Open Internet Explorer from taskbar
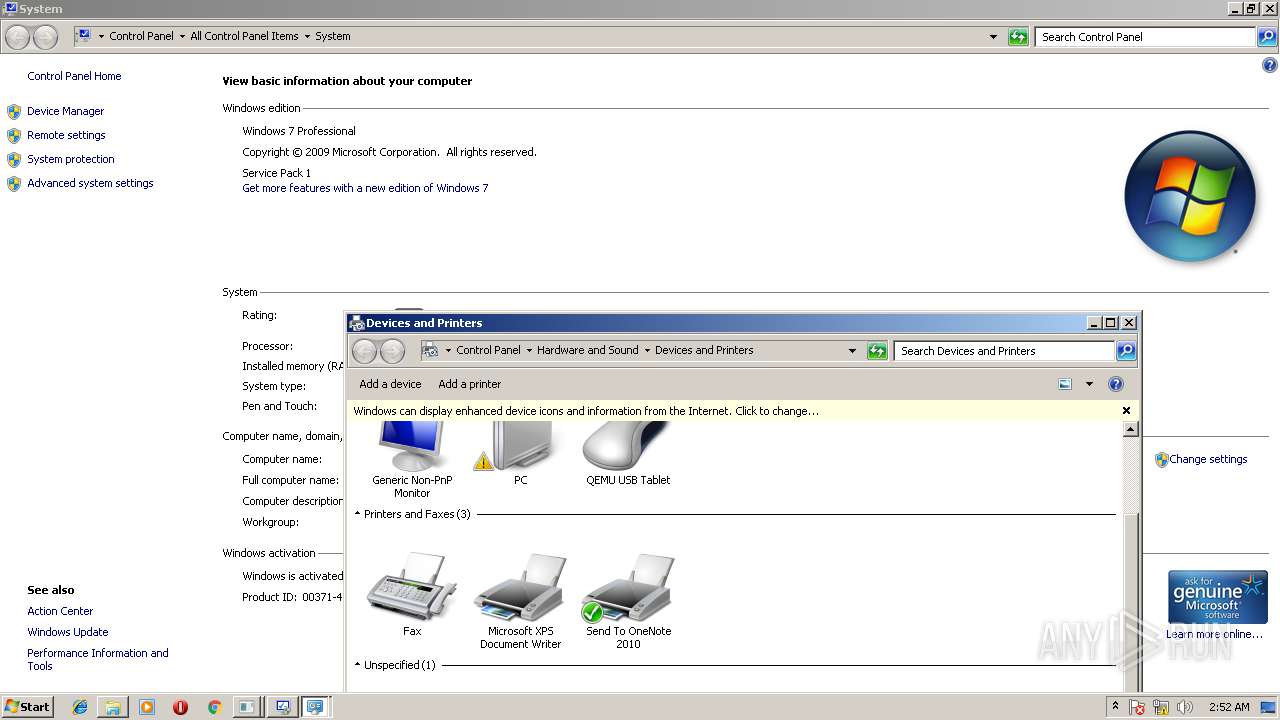Viewport: 1280px width, 720px height. pyautogui.click(x=80, y=707)
